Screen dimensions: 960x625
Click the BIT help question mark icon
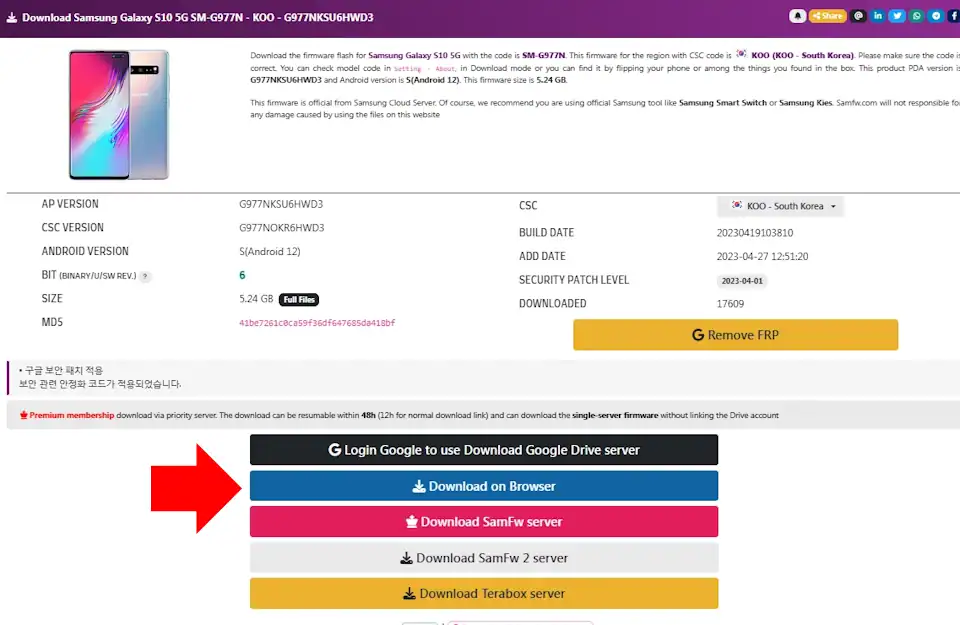pyautogui.click(x=145, y=276)
